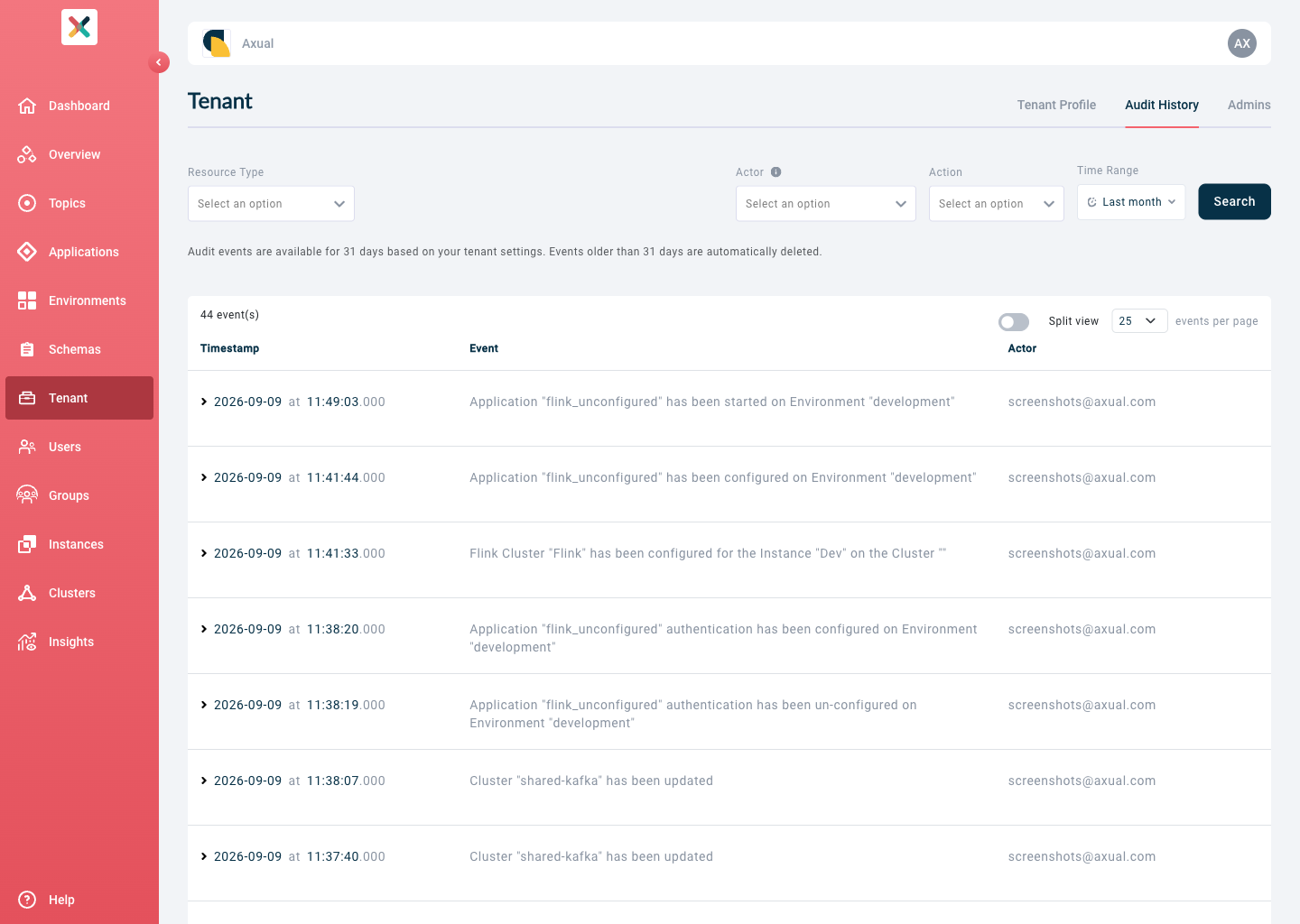Click event text "flink_unconfigured" has been started
Viewport: 1300px width, 924px height.
point(711,402)
